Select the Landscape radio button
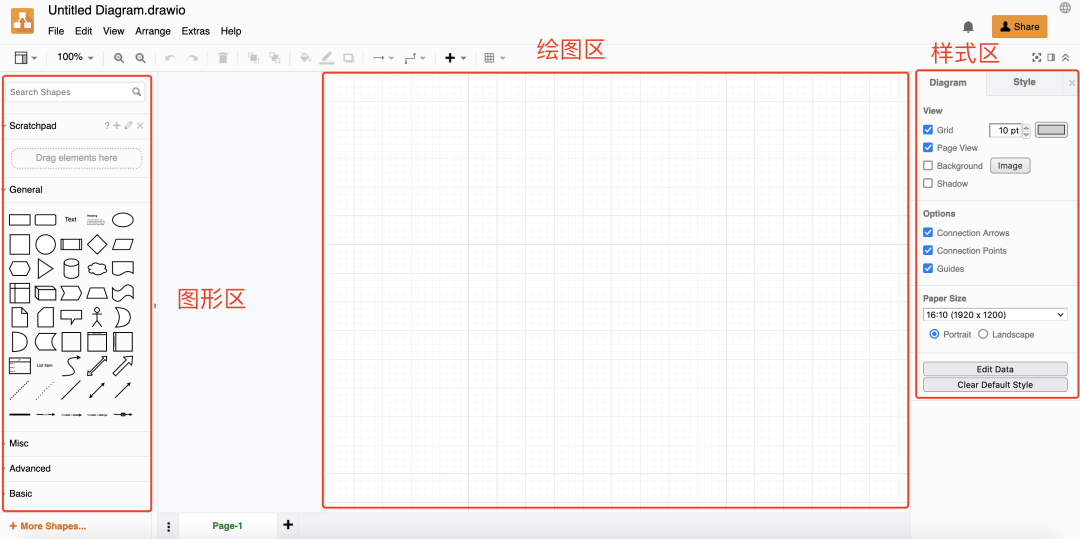This screenshot has width=1080, height=539. point(983,334)
